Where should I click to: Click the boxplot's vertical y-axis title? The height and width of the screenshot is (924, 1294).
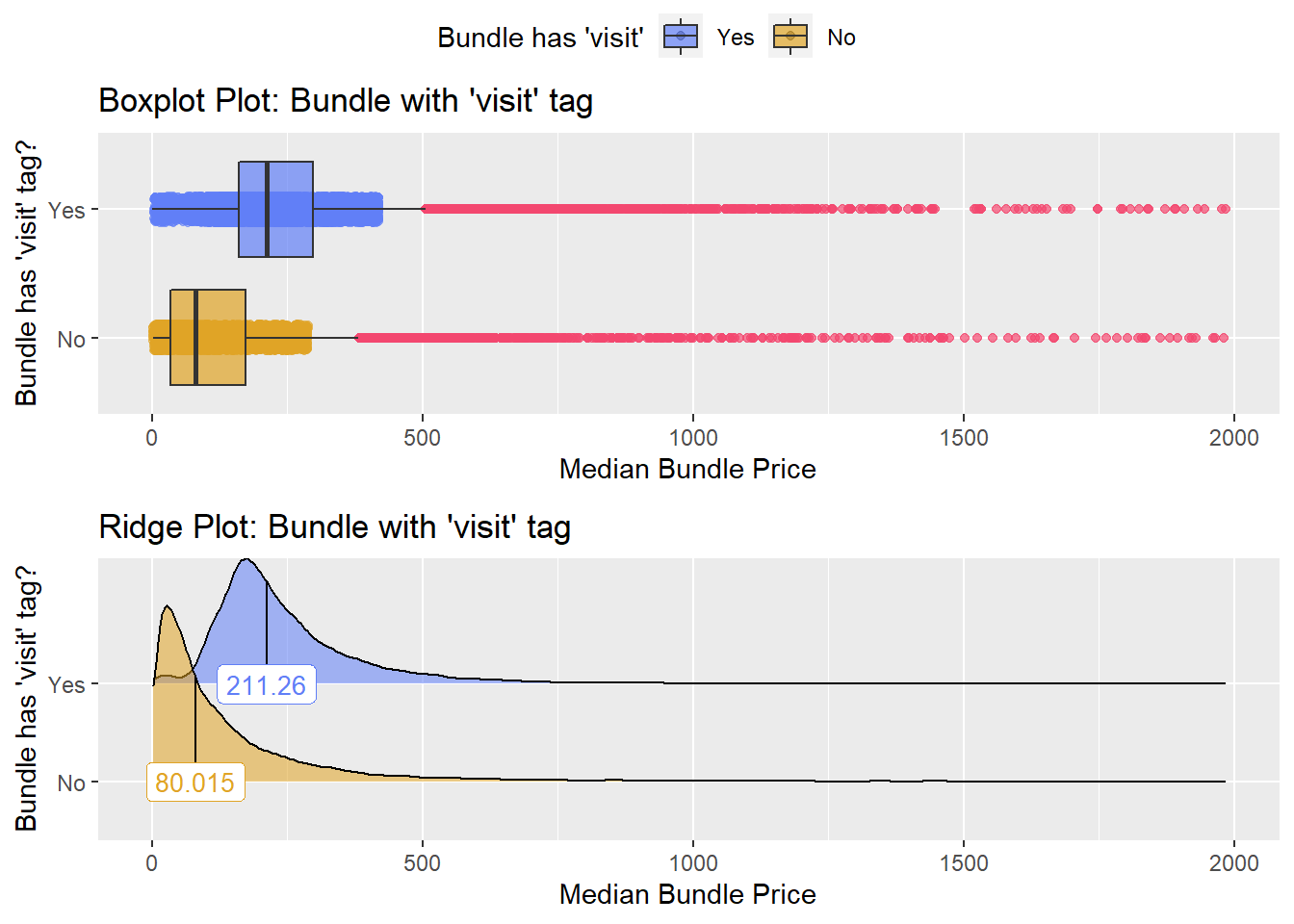click(x=26, y=273)
